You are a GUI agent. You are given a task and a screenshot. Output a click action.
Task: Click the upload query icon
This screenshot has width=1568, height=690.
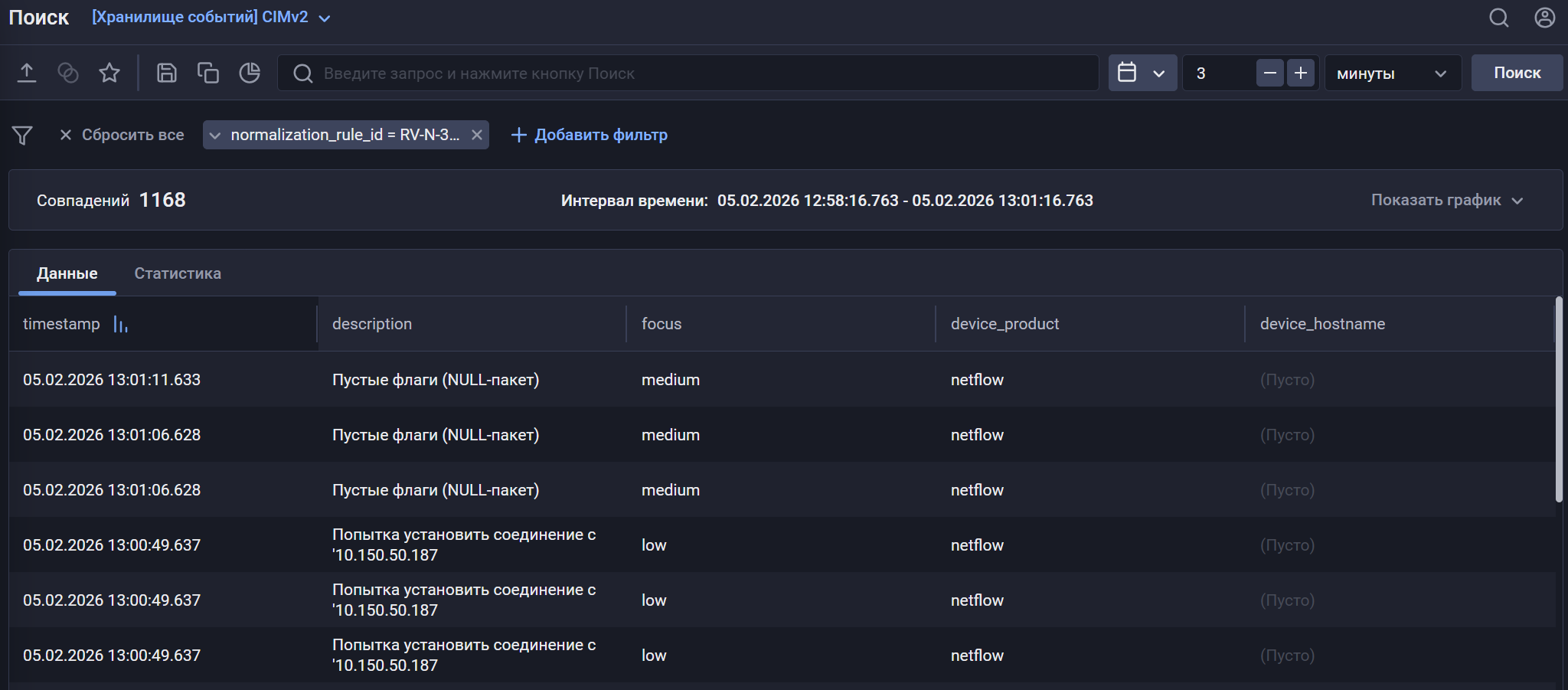tap(28, 72)
